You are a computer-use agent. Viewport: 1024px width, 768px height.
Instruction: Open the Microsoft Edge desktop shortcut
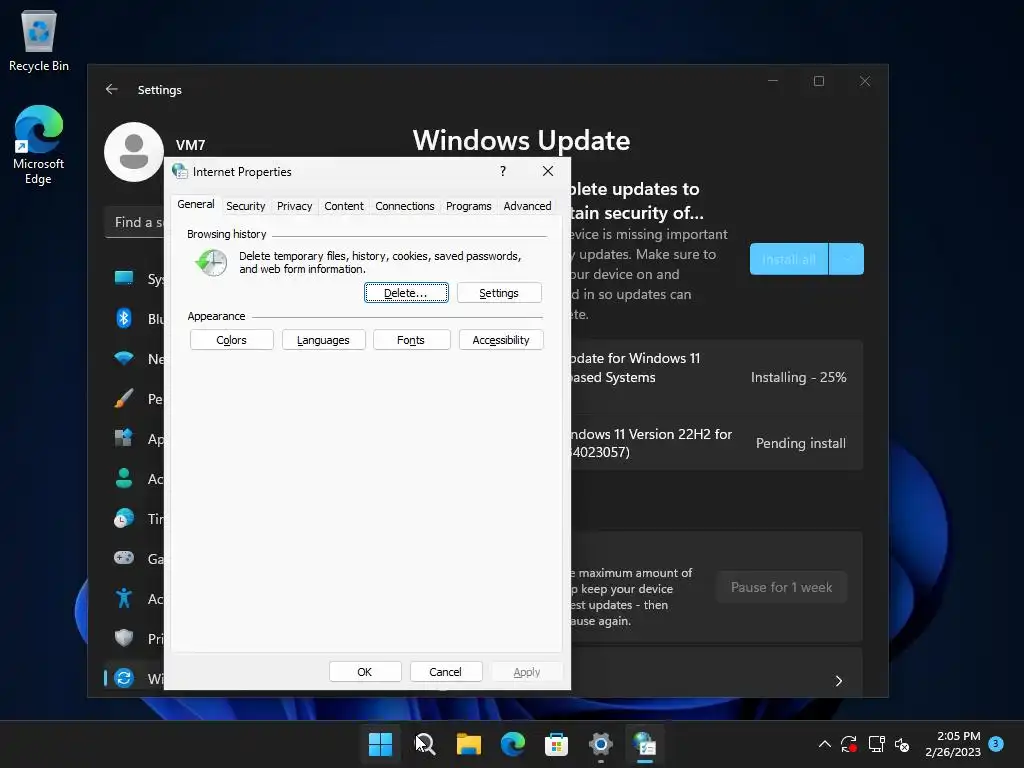[39, 144]
